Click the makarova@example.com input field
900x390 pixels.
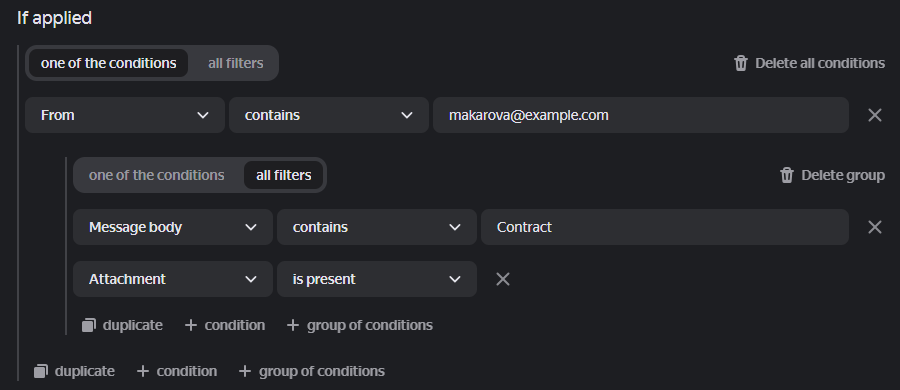(x=641, y=115)
